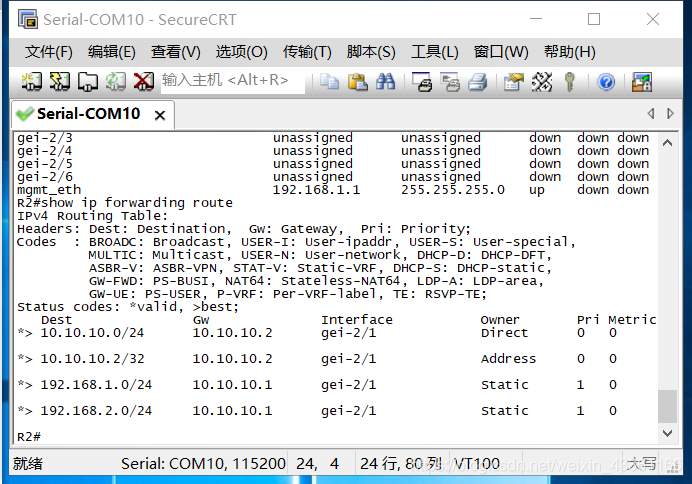Image resolution: width=692 pixels, height=484 pixels.
Task: Click the gei-2/6 interface row name
Action: (x=45, y=177)
